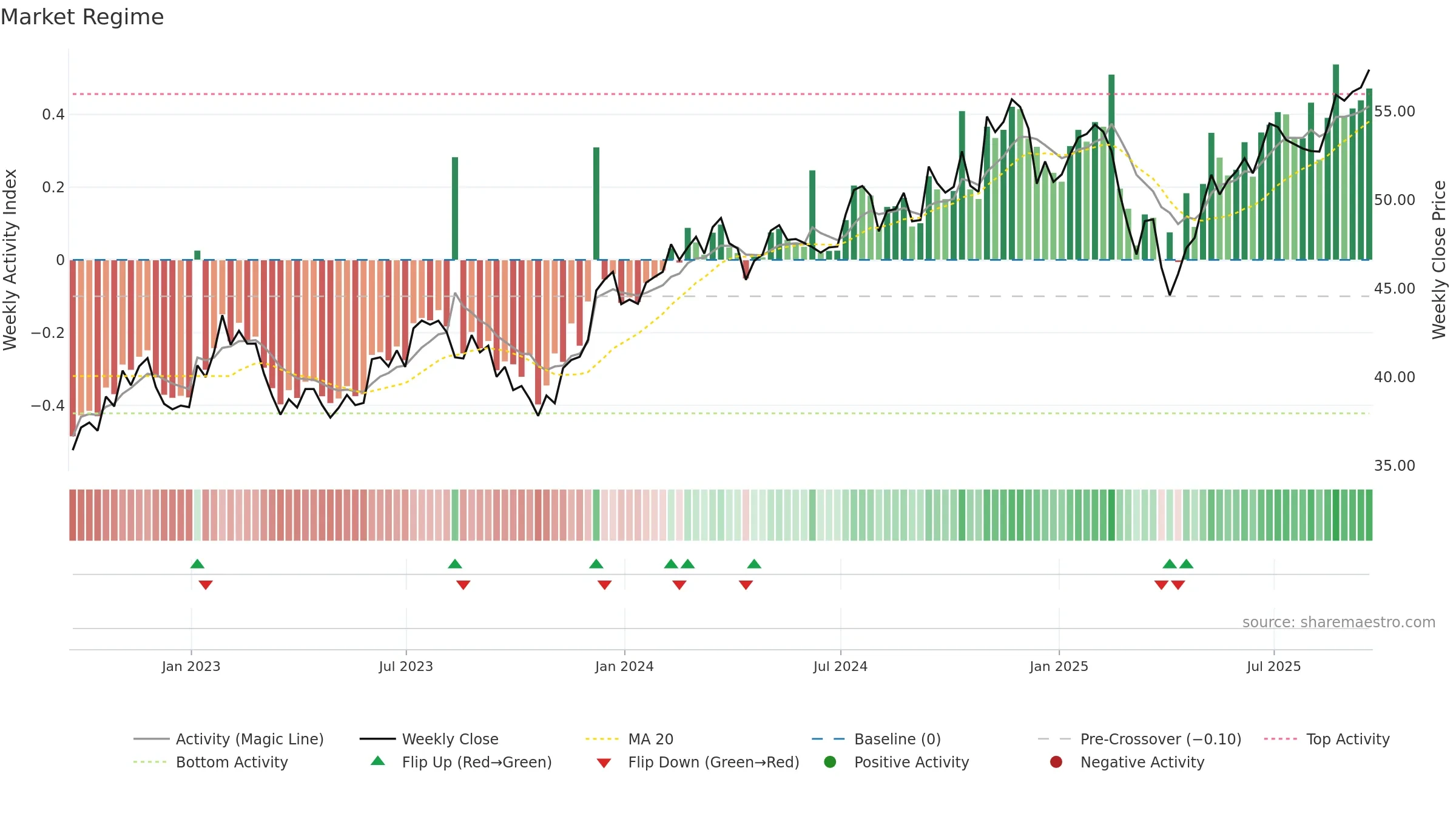Select the Flip Up marker after Jul 2023

tap(455, 564)
